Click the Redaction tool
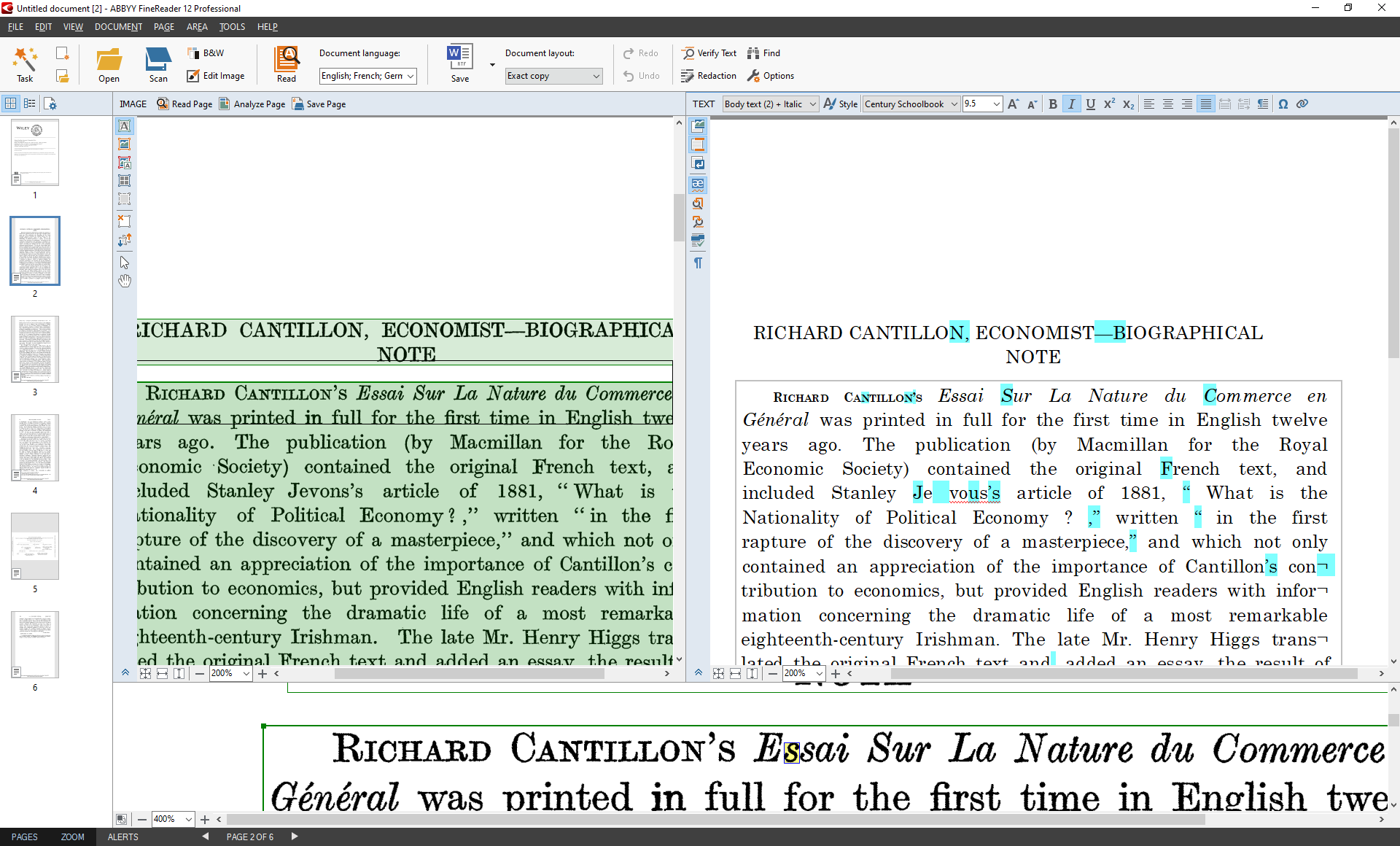The width and height of the screenshot is (1400, 846). tap(709, 76)
